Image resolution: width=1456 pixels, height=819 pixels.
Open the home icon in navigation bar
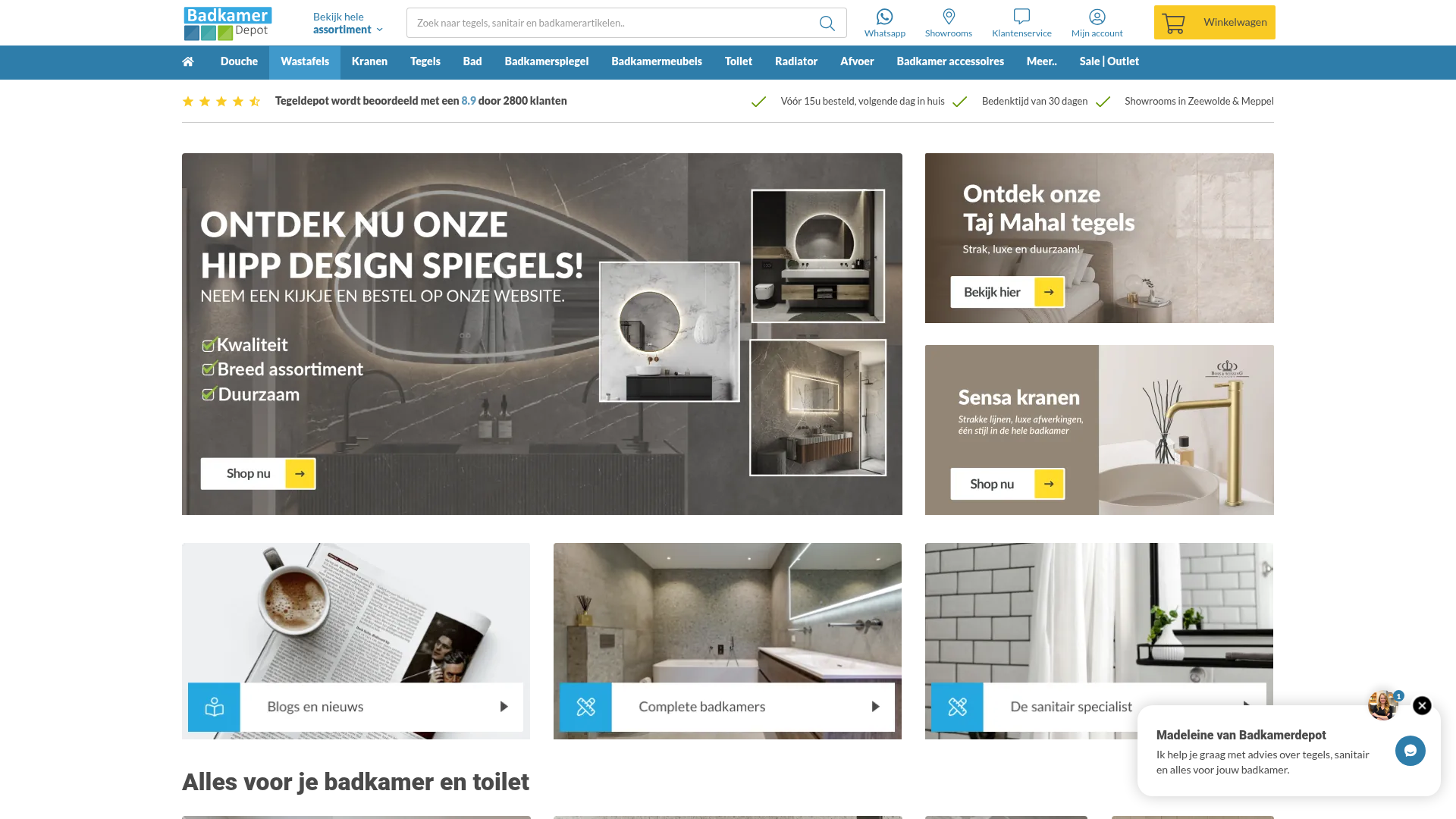188,61
